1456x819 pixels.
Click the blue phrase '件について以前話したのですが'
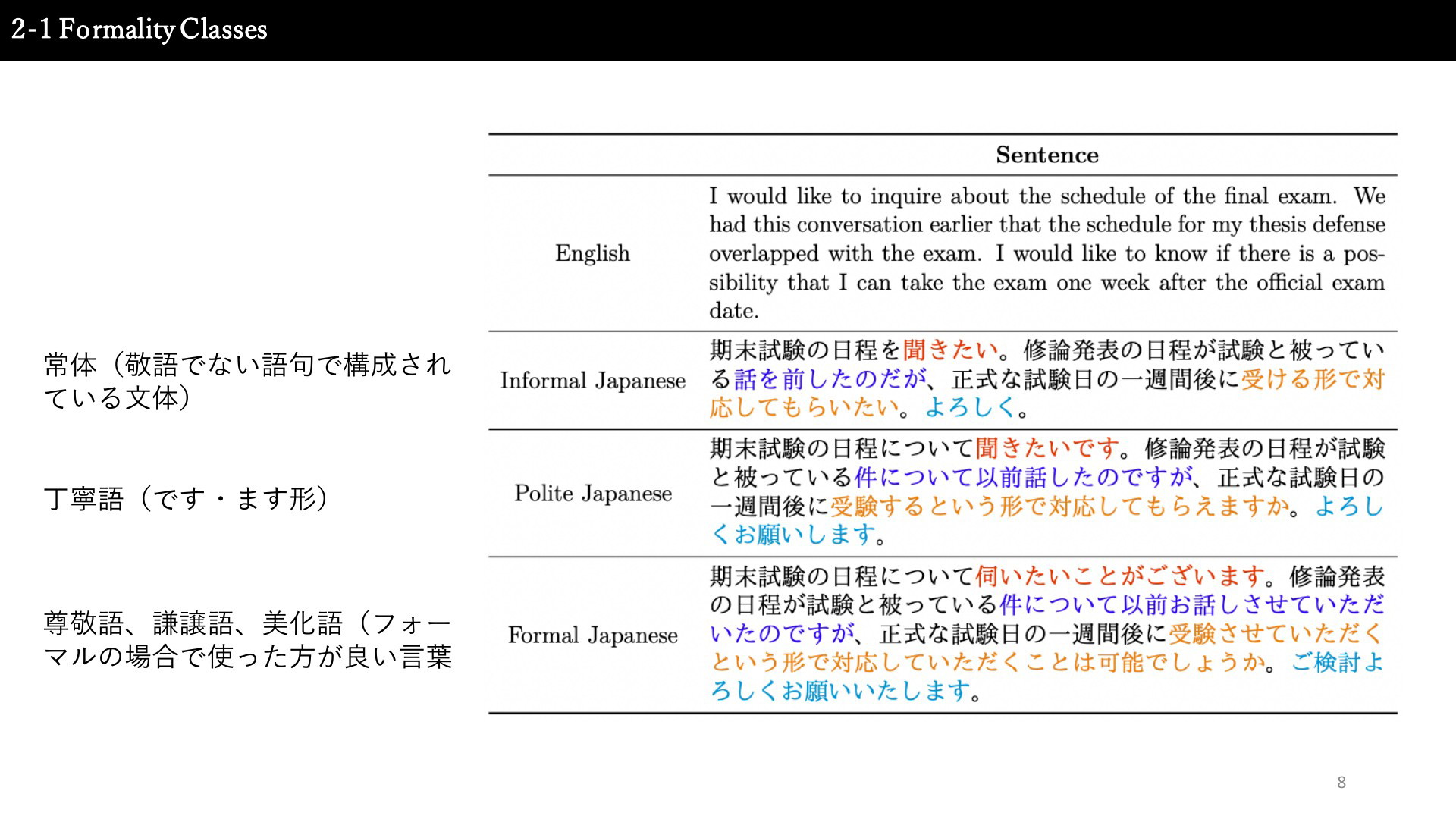click(x=1024, y=477)
